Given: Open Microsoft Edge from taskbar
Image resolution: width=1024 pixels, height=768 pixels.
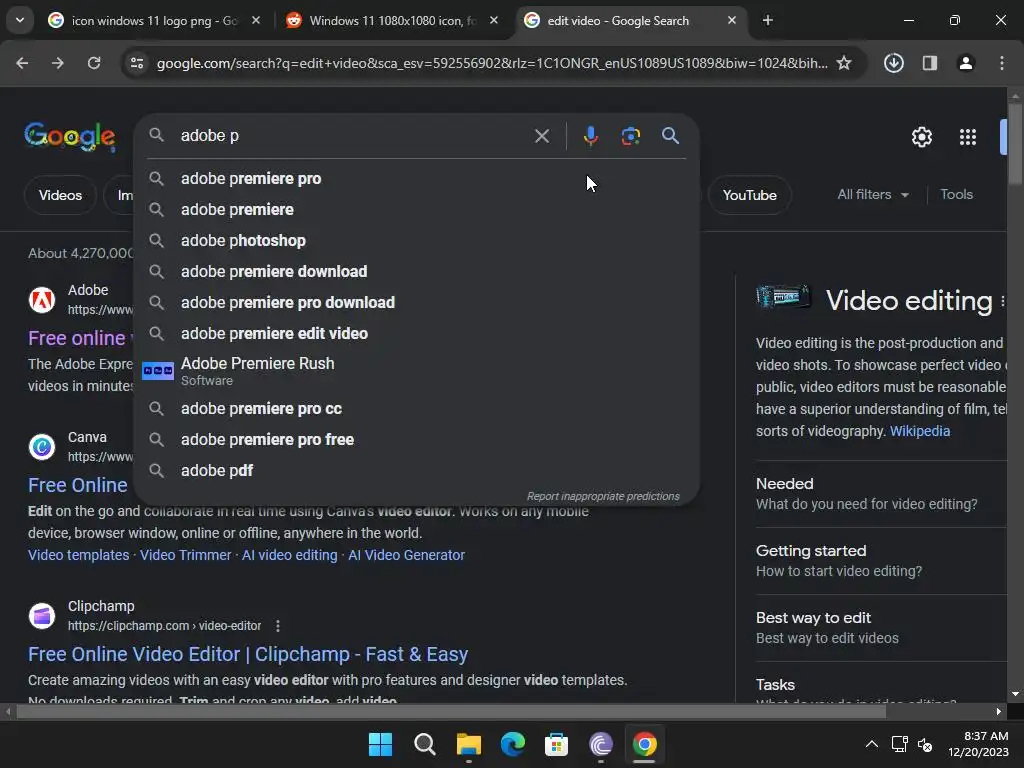Looking at the screenshot, I should point(513,744).
